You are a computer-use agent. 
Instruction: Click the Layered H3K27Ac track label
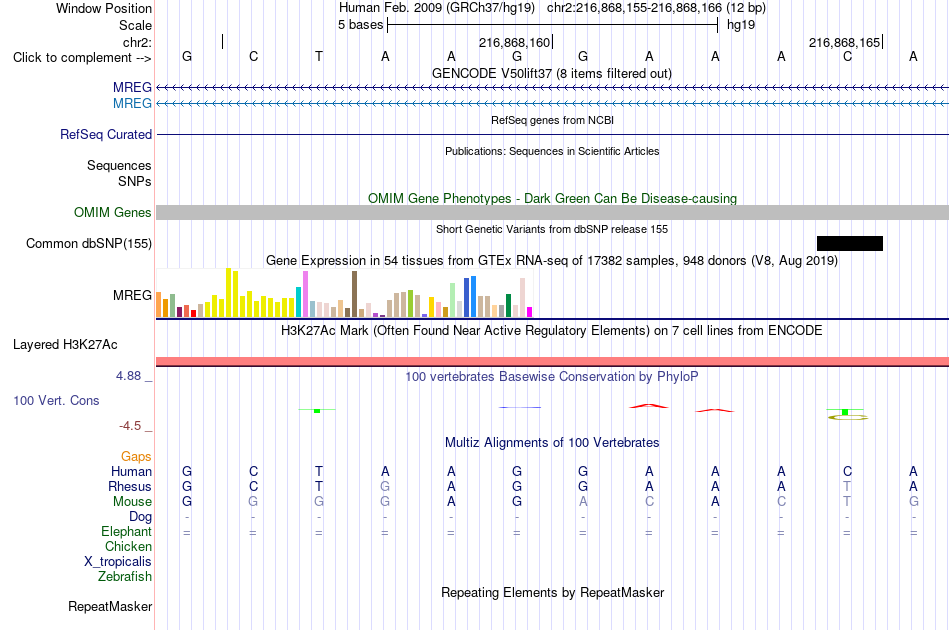(x=65, y=345)
